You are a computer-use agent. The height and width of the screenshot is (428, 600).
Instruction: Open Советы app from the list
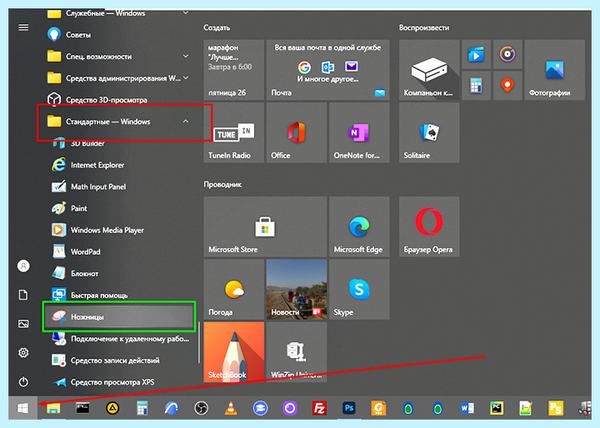119,34
